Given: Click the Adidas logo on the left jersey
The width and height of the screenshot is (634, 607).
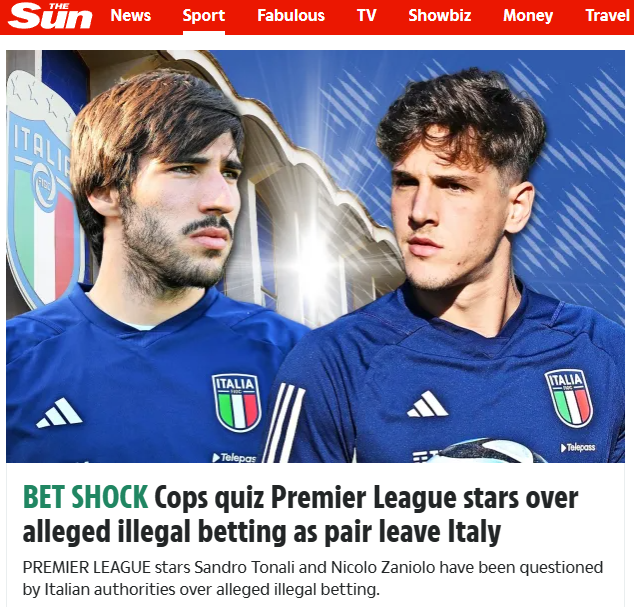Looking at the screenshot, I should coord(59,412).
